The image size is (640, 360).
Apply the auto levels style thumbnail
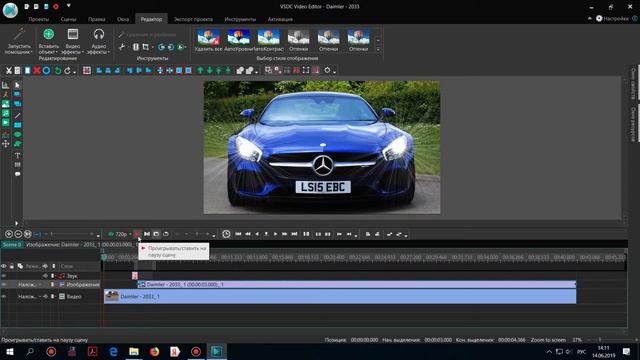pyautogui.click(x=238, y=40)
